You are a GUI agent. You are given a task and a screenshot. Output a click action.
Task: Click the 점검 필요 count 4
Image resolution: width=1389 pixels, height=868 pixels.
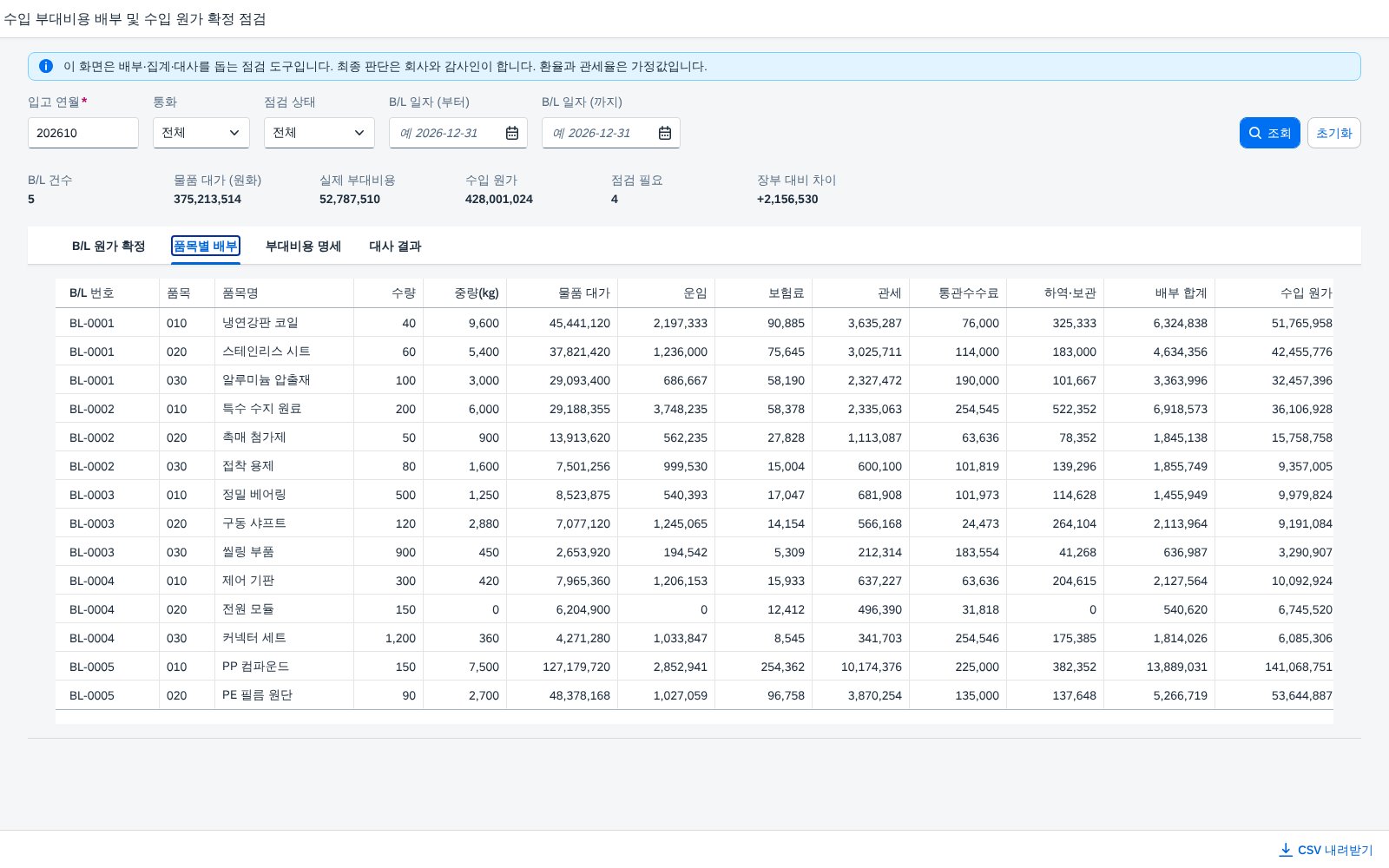pos(615,199)
